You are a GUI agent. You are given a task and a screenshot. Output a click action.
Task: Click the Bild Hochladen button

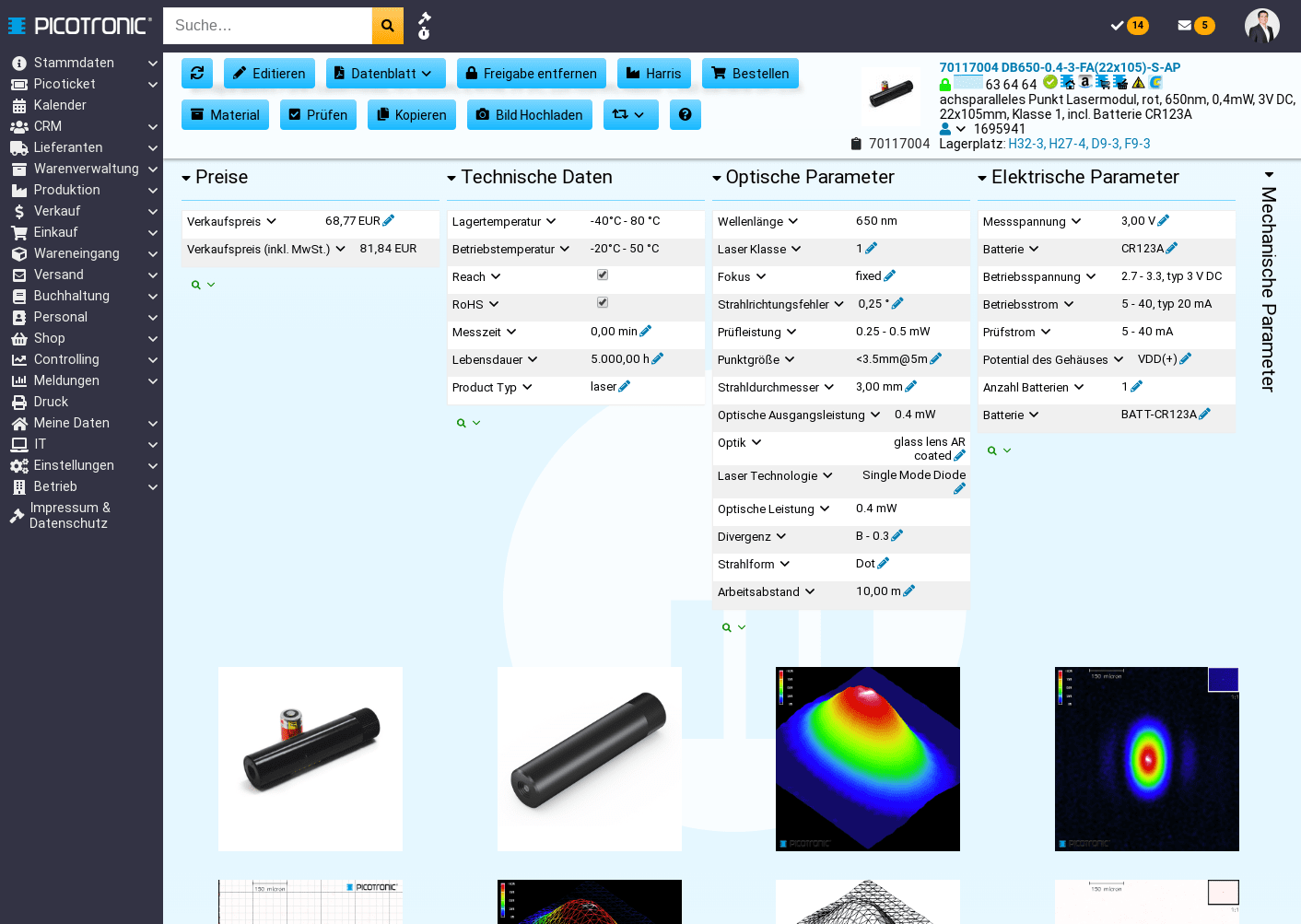click(530, 114)
